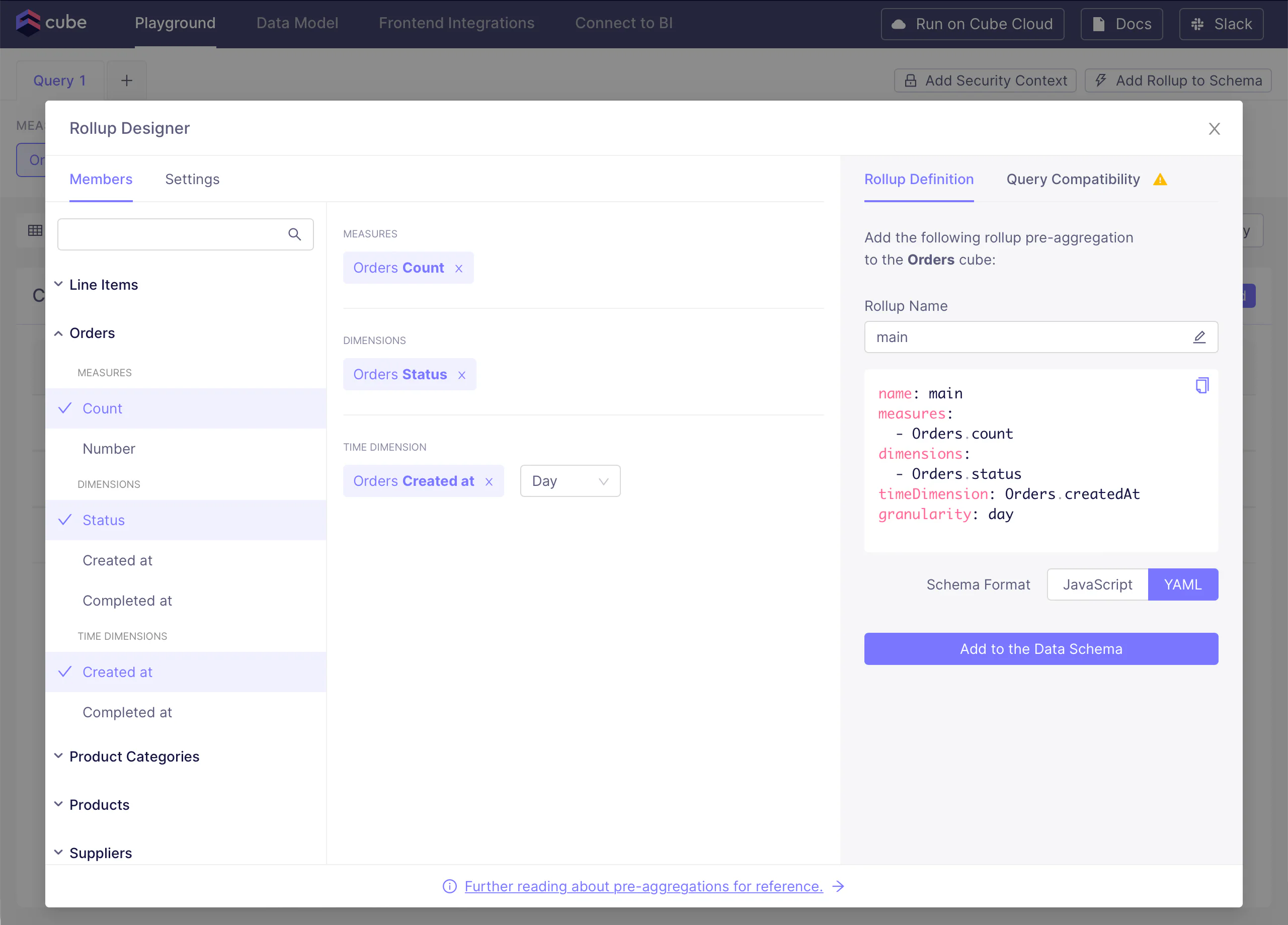Uncheck the Count measure
The width and height of the screenshot is (1288, 925).
[102, 408]
